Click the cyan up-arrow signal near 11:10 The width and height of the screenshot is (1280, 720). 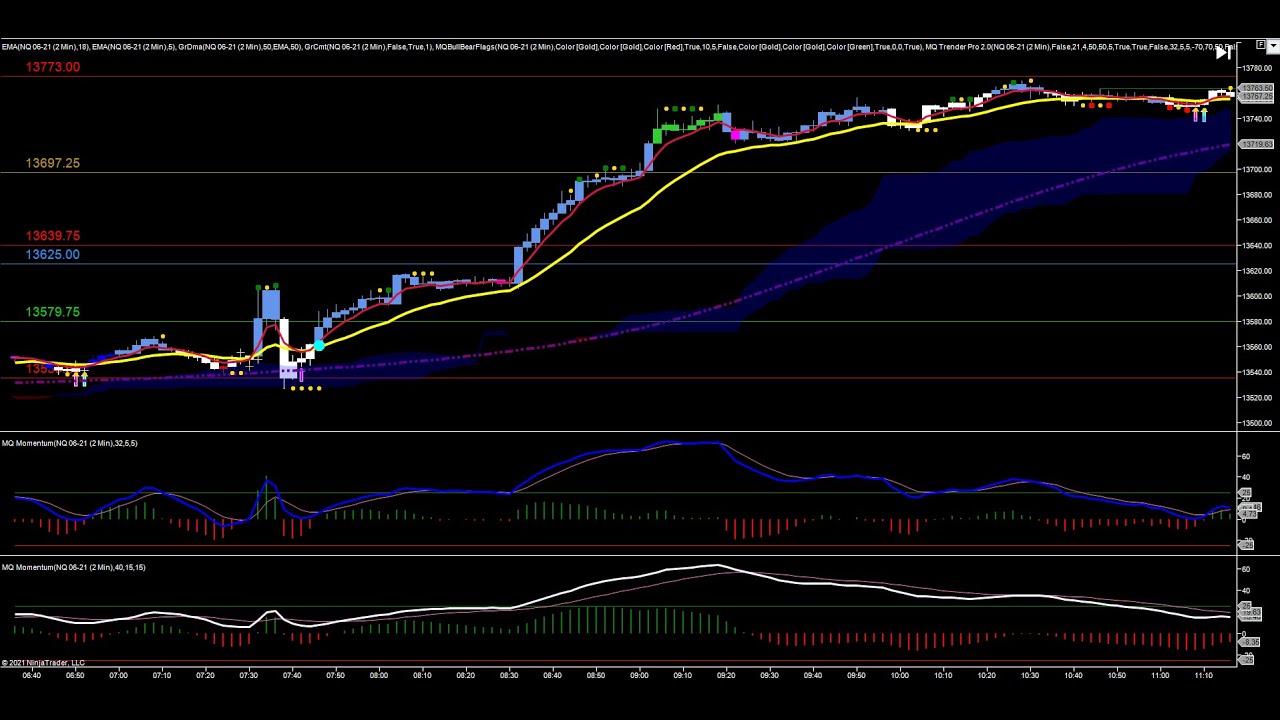pyautogui.click(x=1205, y=115)
